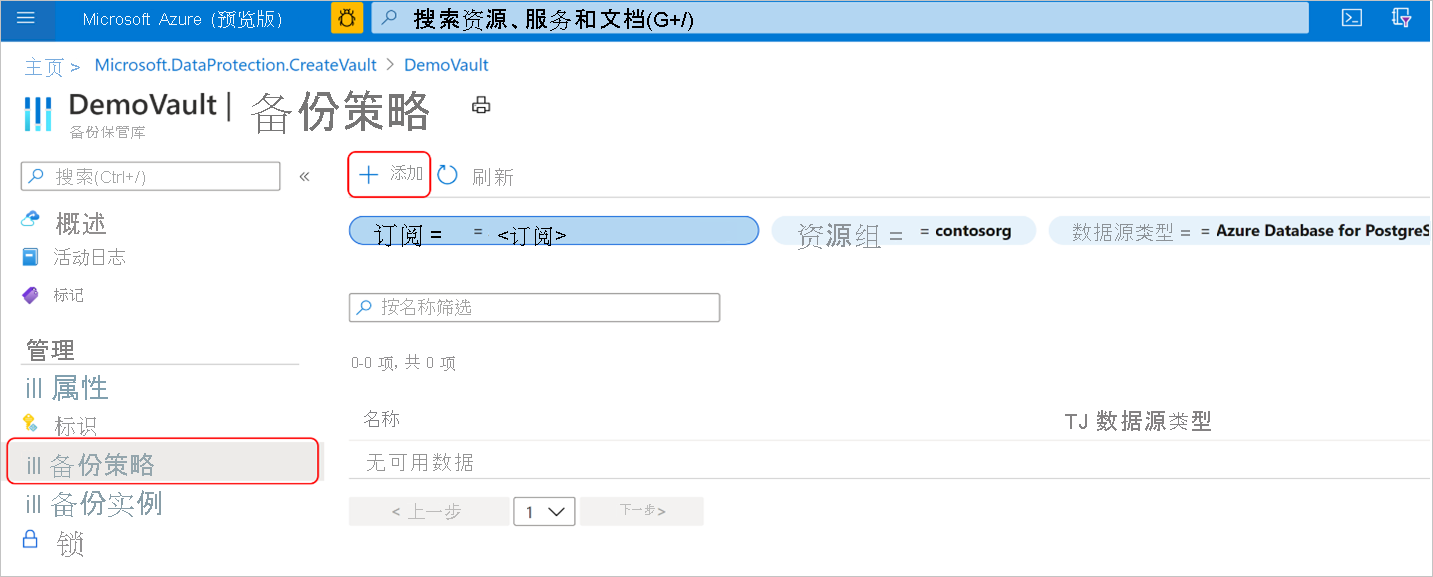Click the Backup instances bars icon

(34, 504)
